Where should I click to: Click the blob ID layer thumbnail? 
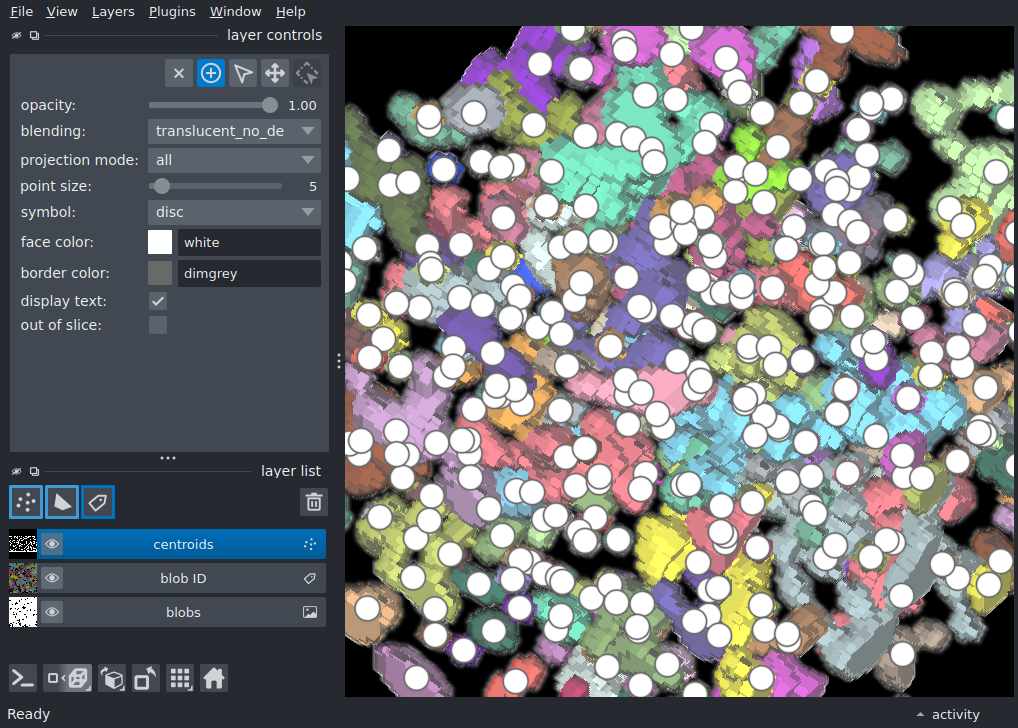coord(23,578)
